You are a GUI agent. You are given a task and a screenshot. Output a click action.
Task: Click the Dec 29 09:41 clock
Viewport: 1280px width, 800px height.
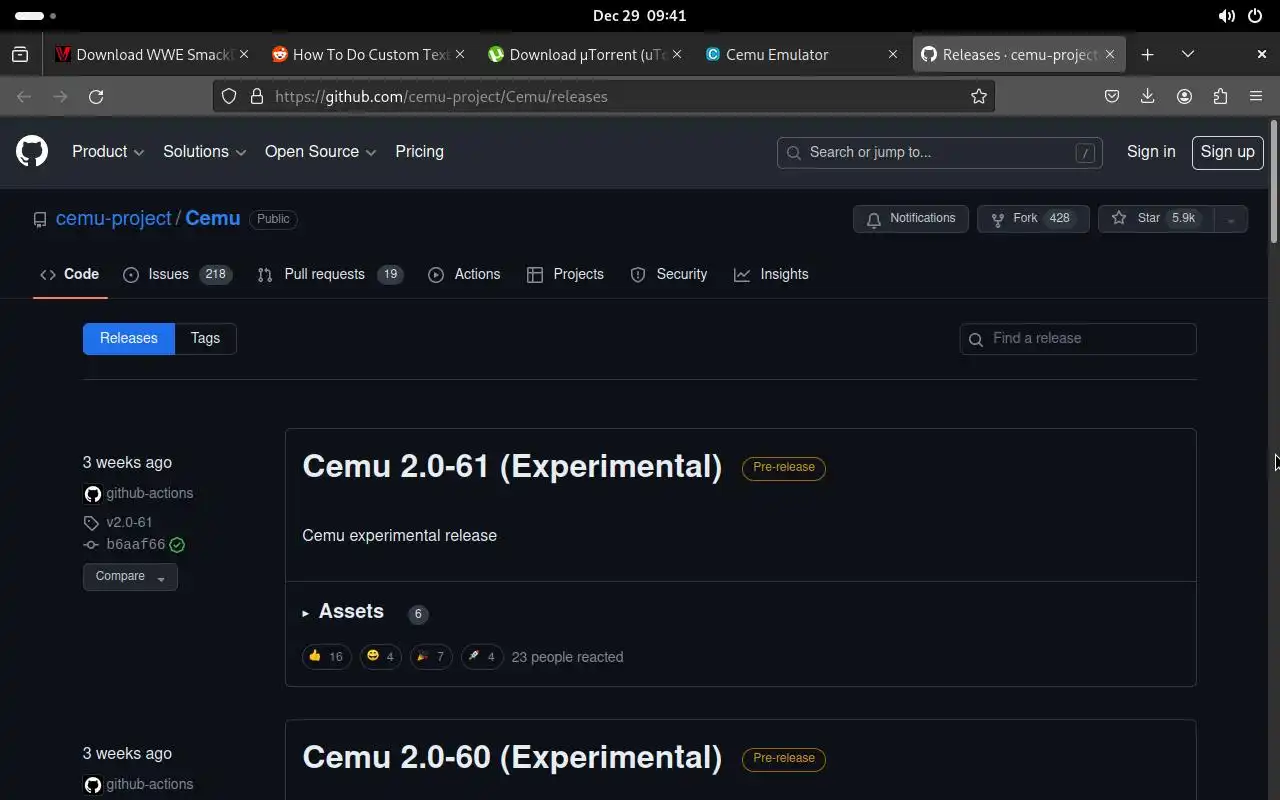pos(640,16)
